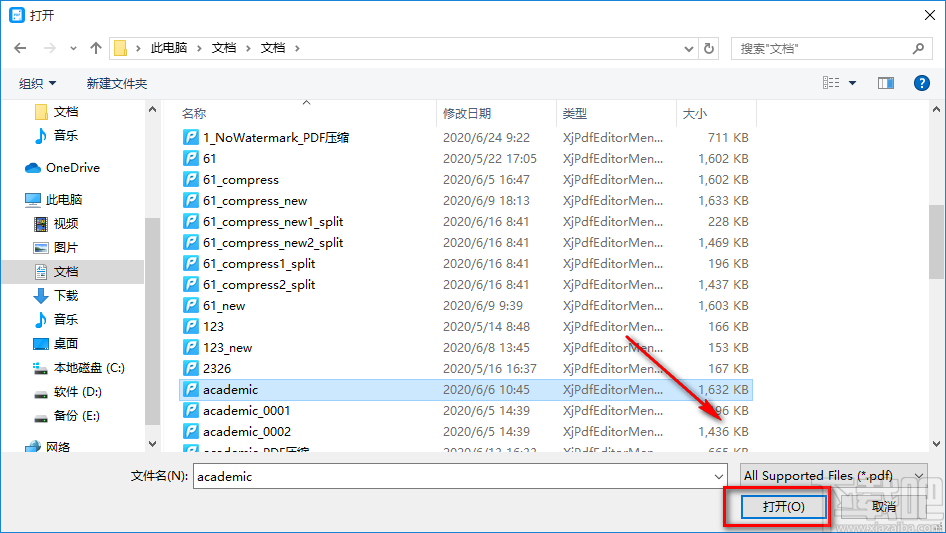The height and width of the screenshot is (533, 946).
Task: Go back using the back arrow
Action: [x=20, y=48]
